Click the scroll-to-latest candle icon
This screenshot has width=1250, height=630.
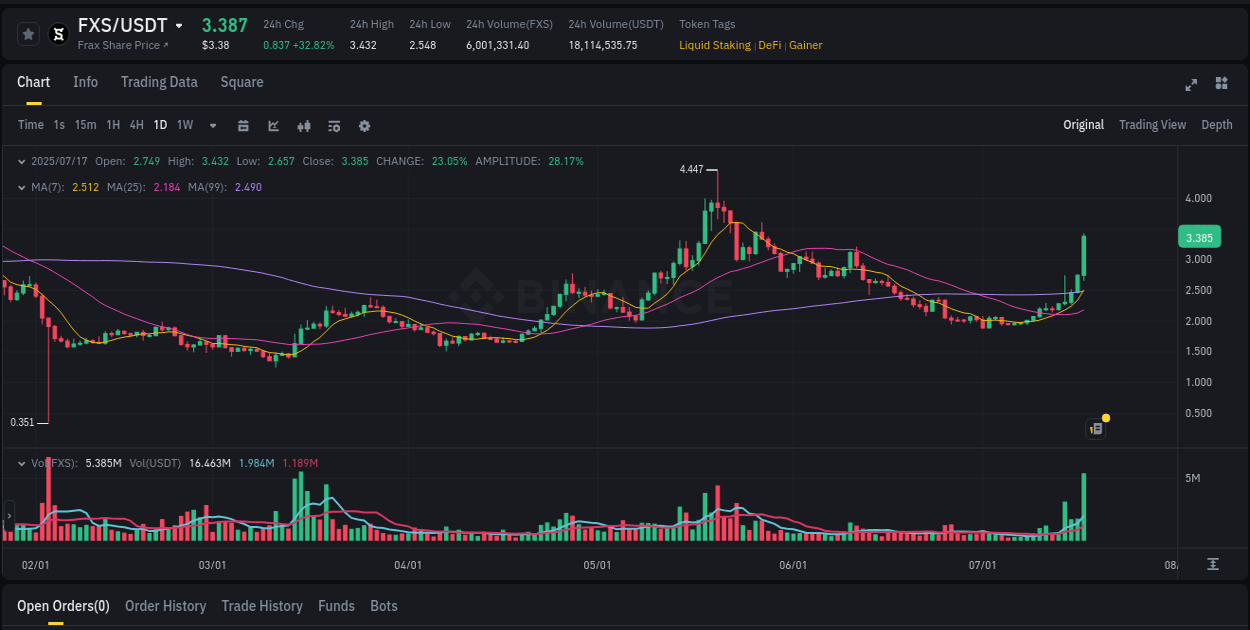[x=1213, y=564]
